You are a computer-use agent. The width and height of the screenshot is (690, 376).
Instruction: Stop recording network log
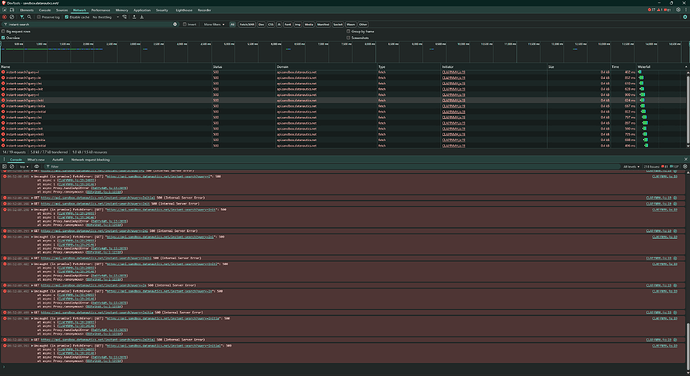[x=4, y=17]
